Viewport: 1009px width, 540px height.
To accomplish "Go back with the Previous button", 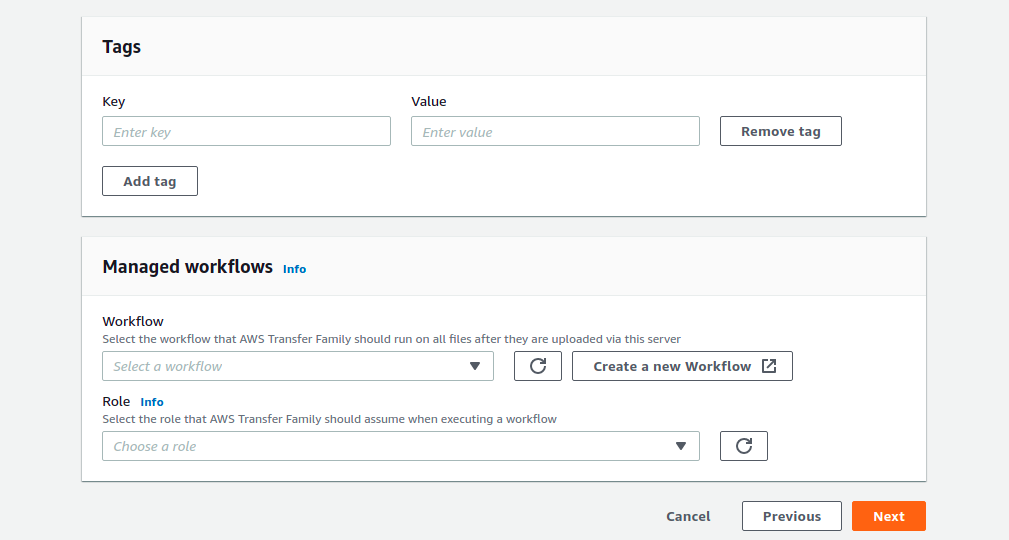I will [791, 516].
